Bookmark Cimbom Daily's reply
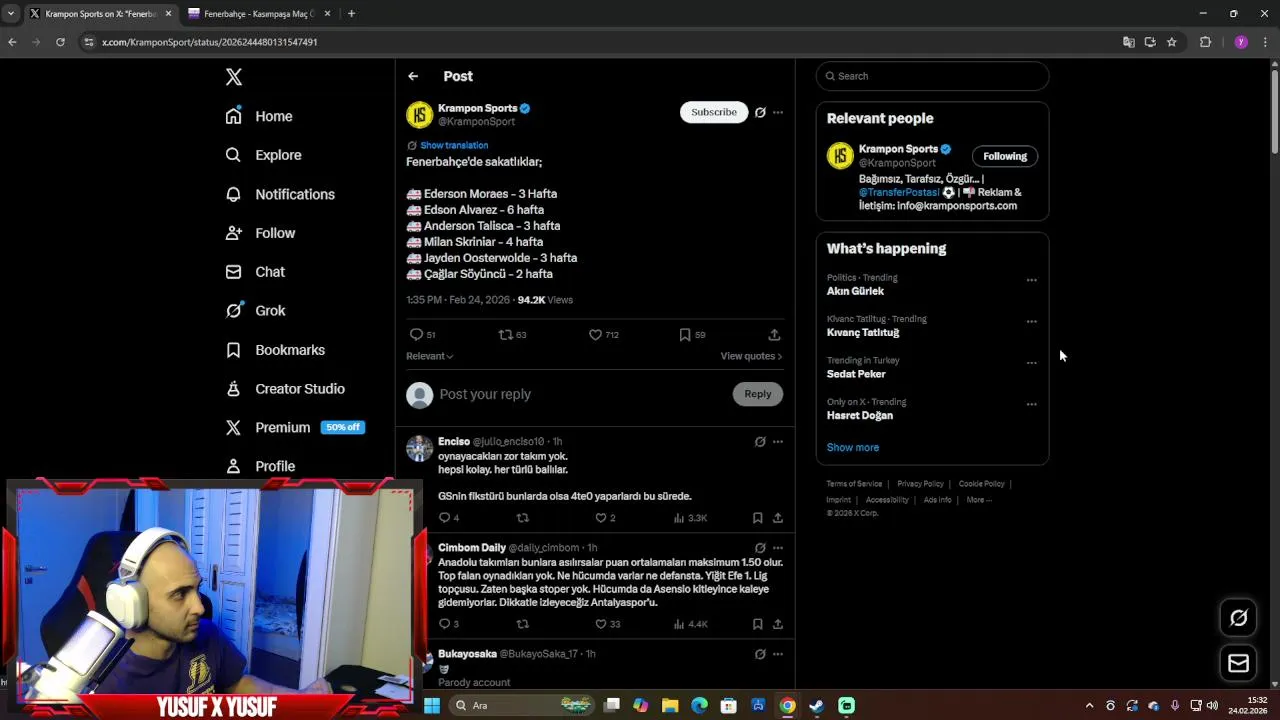Screen dimensions: 1280x720 758,624
